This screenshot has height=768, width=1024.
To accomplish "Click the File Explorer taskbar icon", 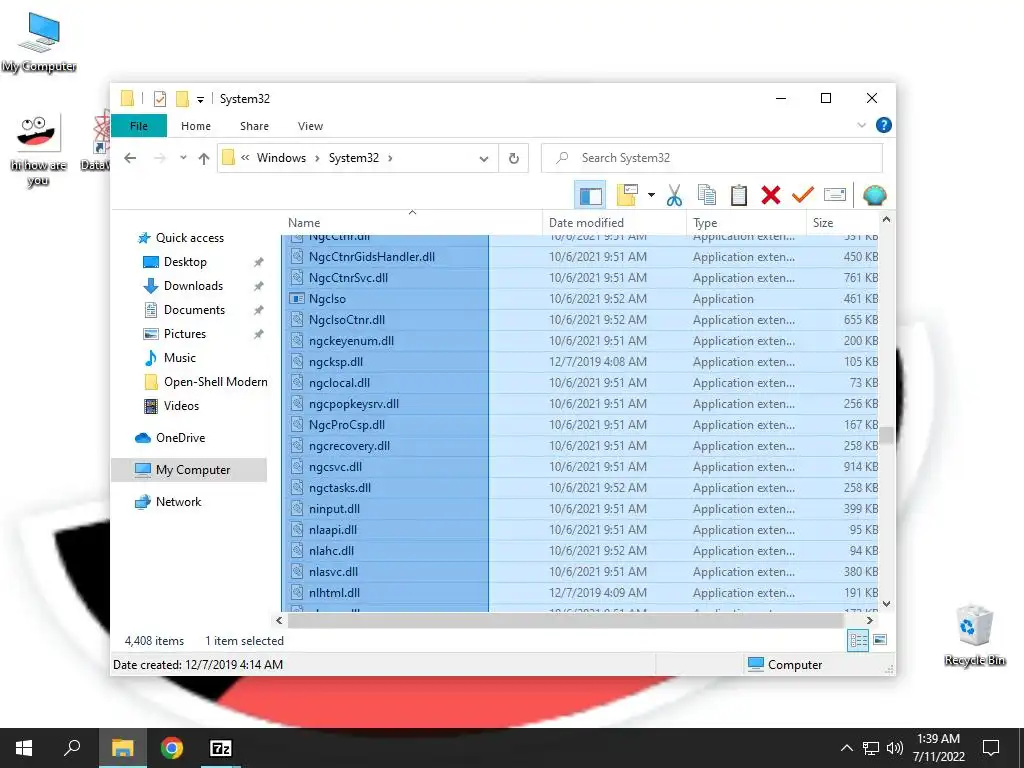I will click(122, 748).
